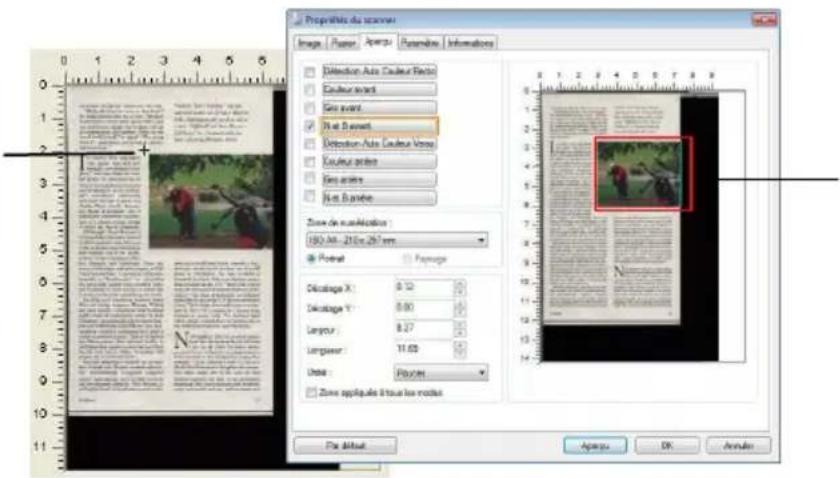Viewport: 840px width, 478px height.
Task: Confirm with the OK button
Action: (667, 445)
